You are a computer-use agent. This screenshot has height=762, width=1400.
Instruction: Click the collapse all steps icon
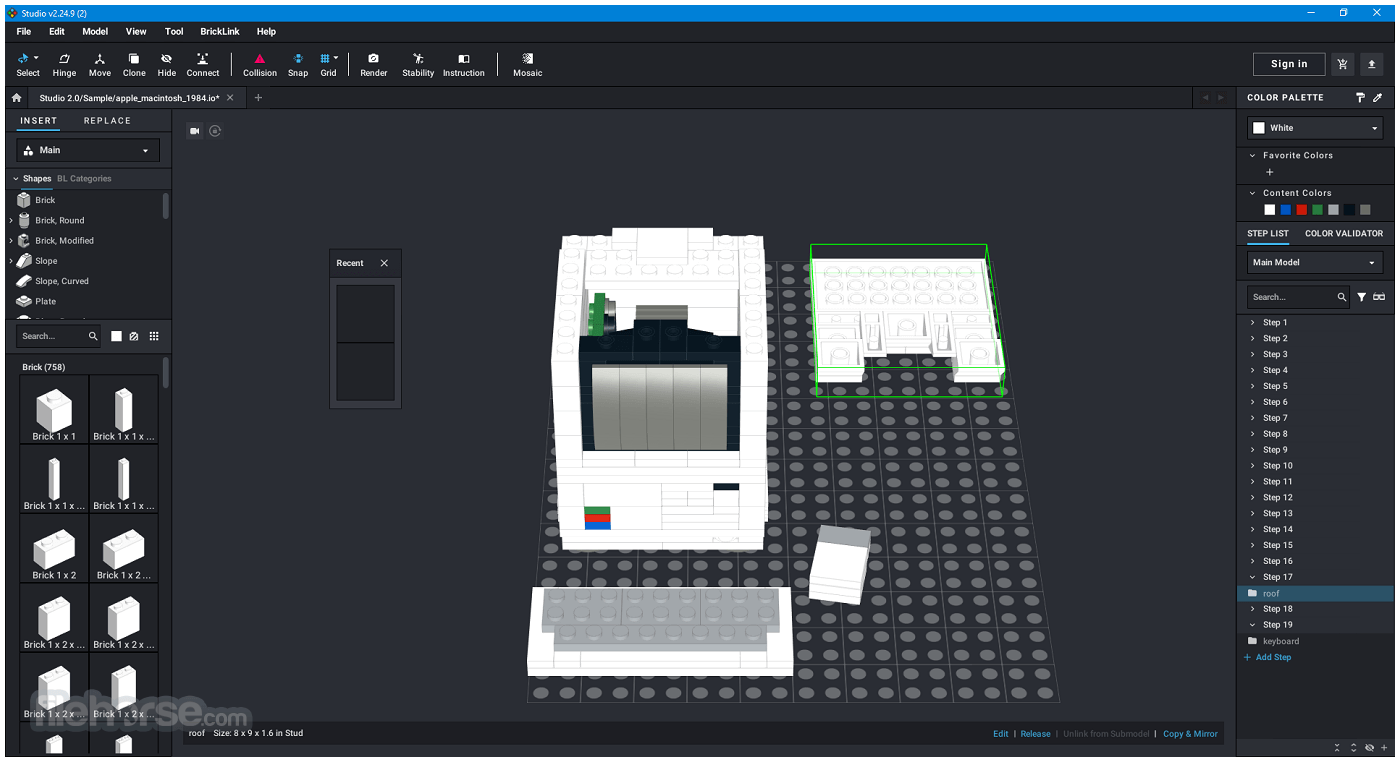pyautogui.click(x=1338, y=747)
